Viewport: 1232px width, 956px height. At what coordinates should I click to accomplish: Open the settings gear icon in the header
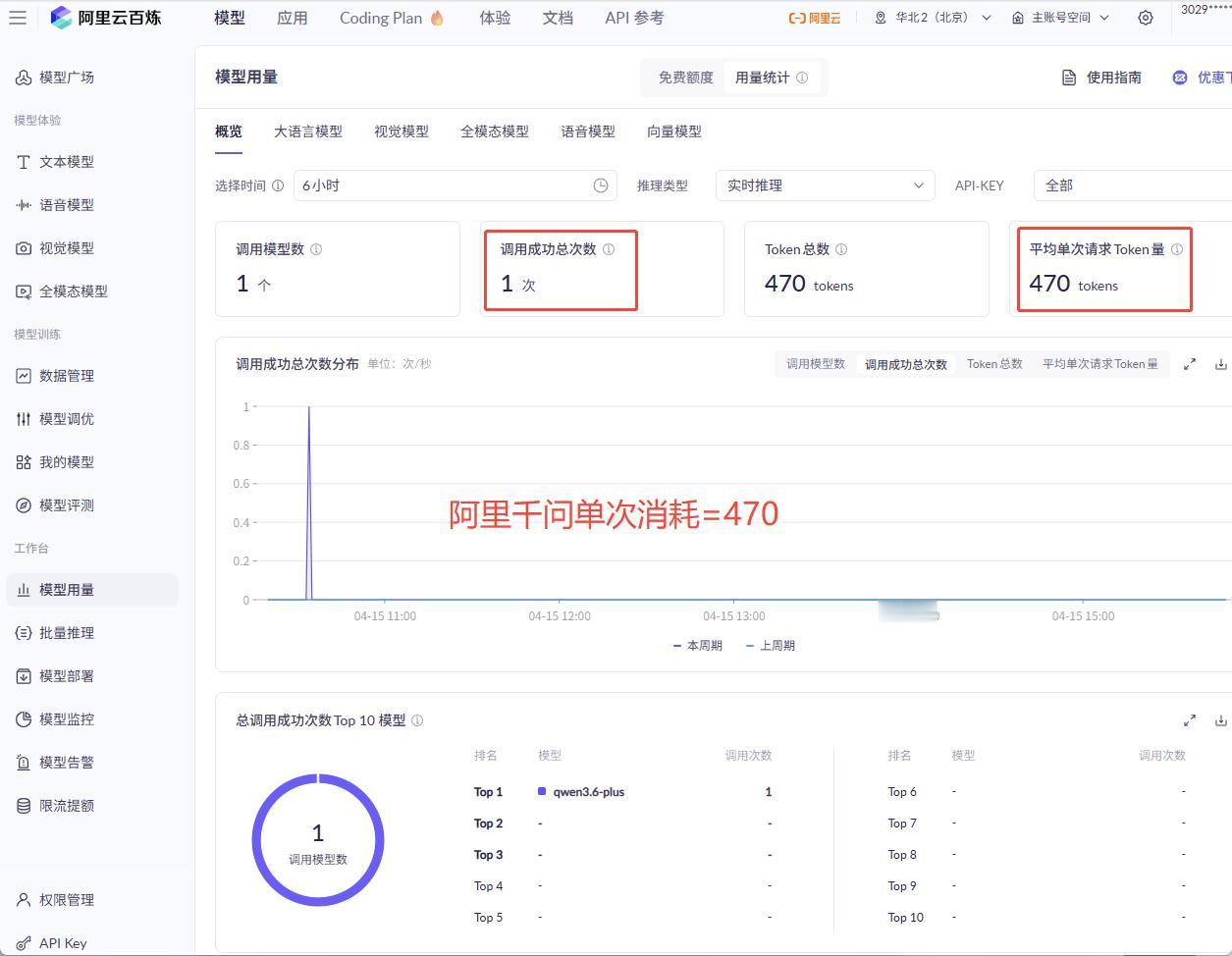(1145, 18)
